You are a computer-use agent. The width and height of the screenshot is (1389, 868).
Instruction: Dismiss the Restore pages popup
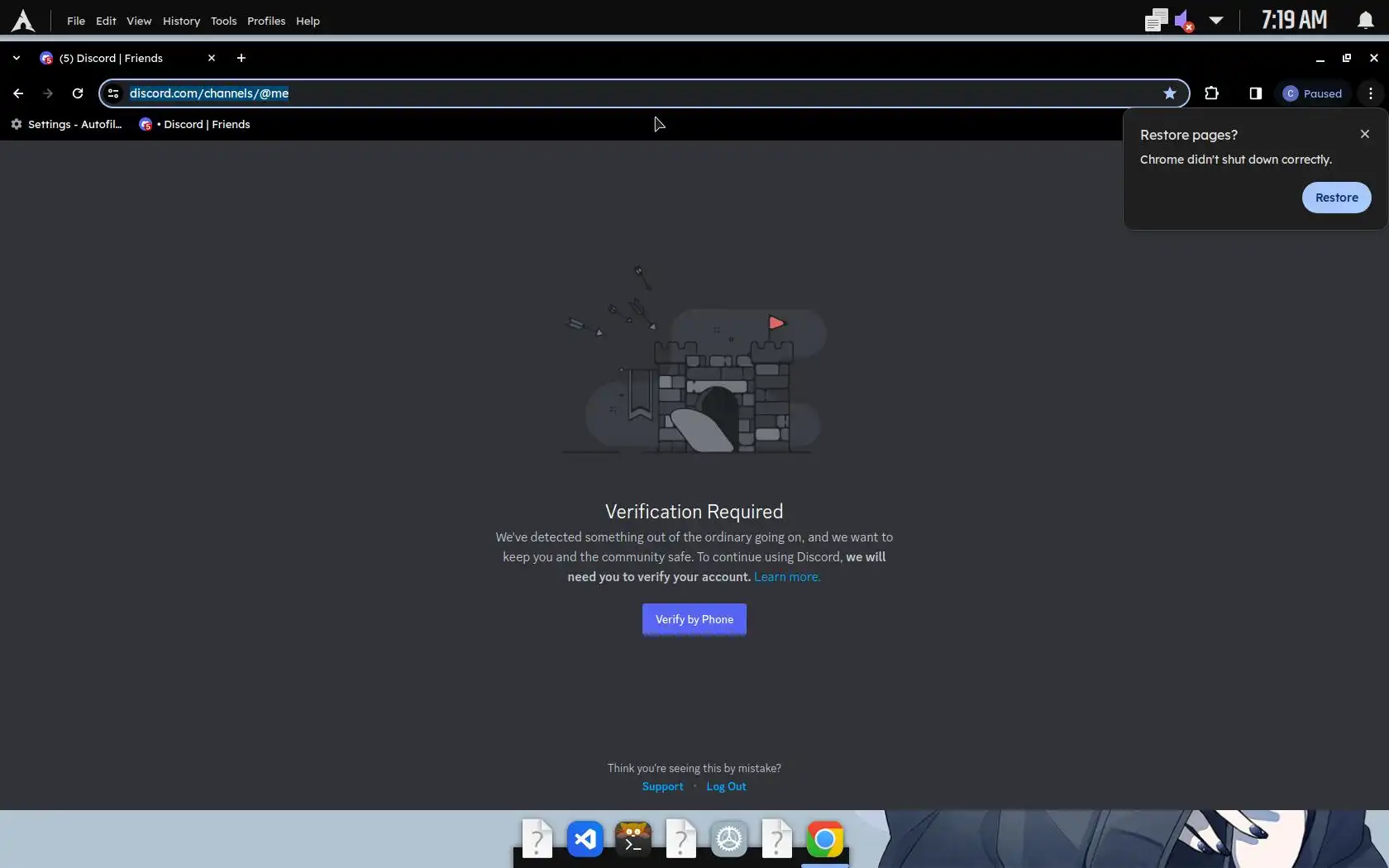[1364, 134]
